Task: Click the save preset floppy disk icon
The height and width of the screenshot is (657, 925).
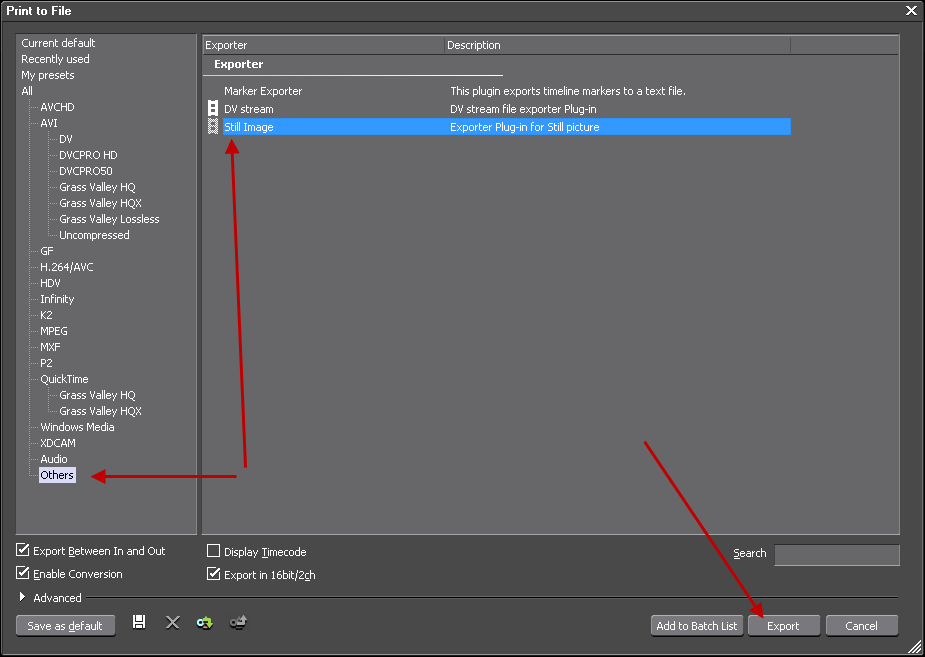Action: click(x=139, y=623)
